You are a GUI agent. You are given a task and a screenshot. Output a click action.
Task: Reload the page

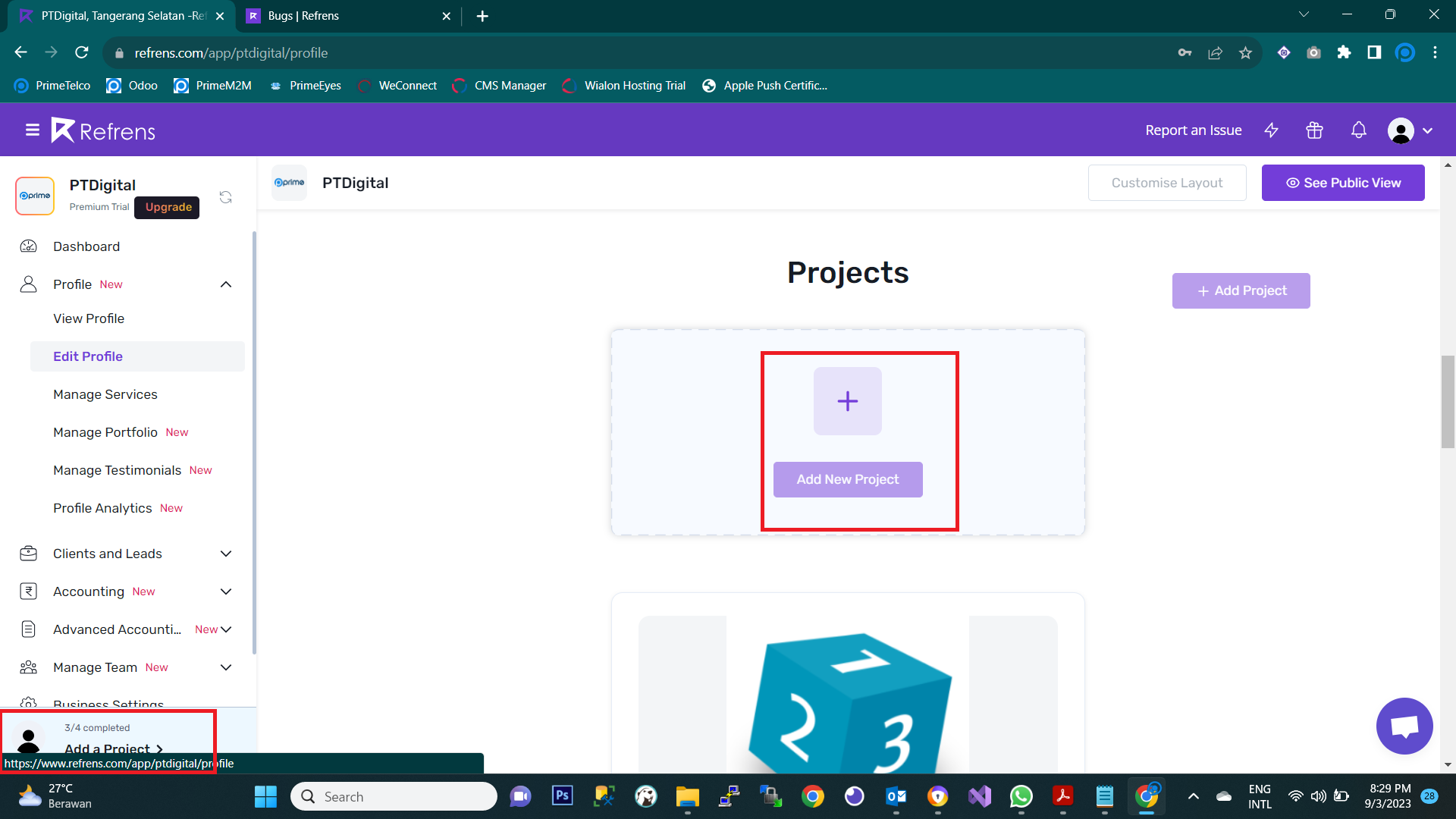coord(82,52)
